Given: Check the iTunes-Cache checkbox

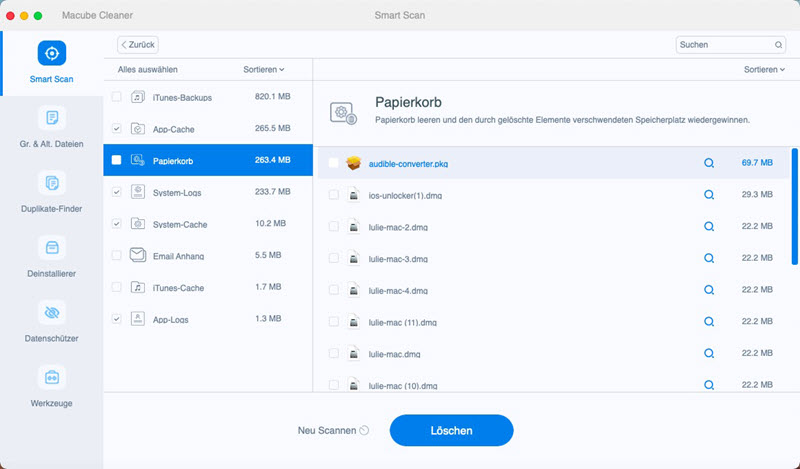Looking at the screenshot, I should [x=116, y=287].
